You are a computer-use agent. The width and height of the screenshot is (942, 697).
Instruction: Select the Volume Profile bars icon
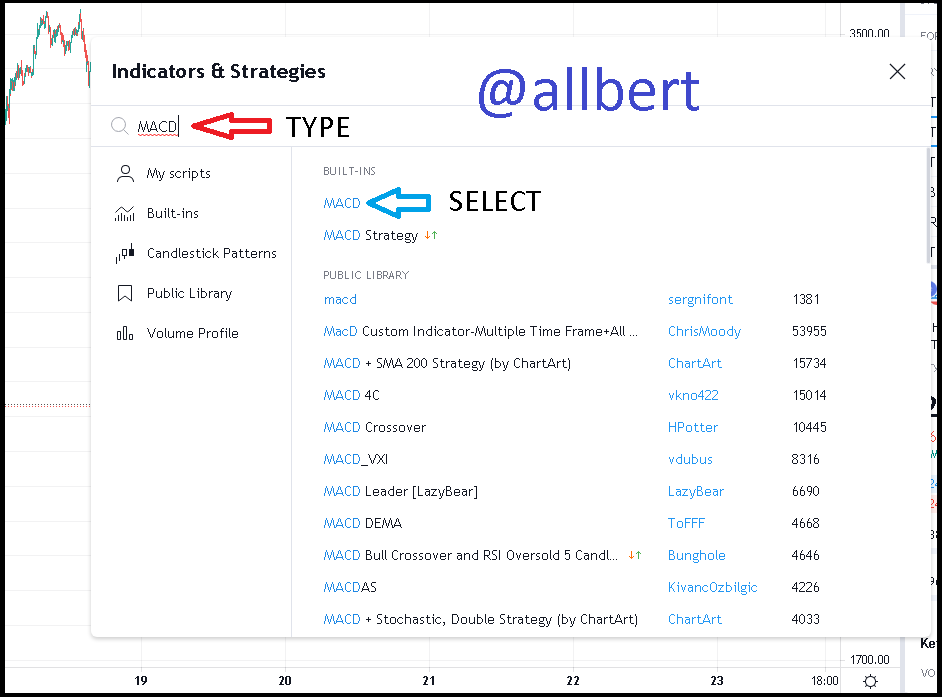[x=125, y=333]
